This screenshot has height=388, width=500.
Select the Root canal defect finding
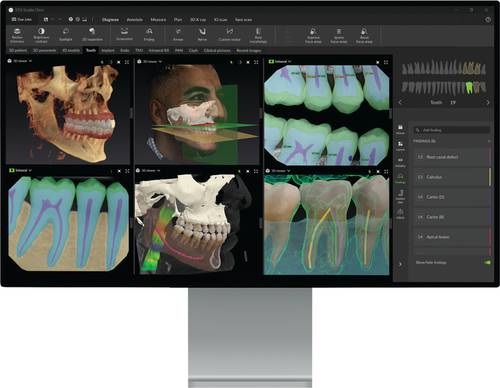[452, 157]
